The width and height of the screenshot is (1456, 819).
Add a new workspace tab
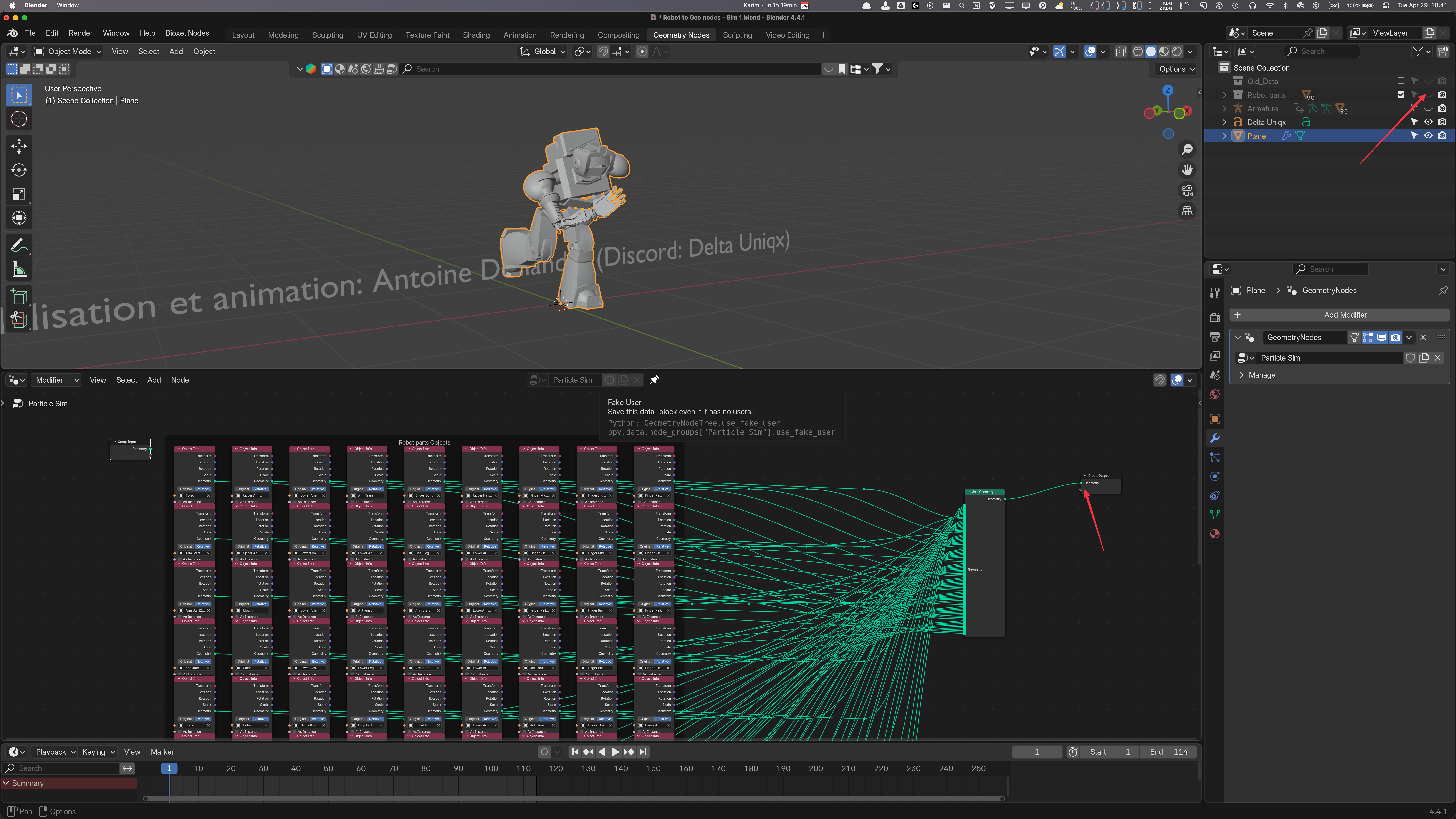pos(824,35)
